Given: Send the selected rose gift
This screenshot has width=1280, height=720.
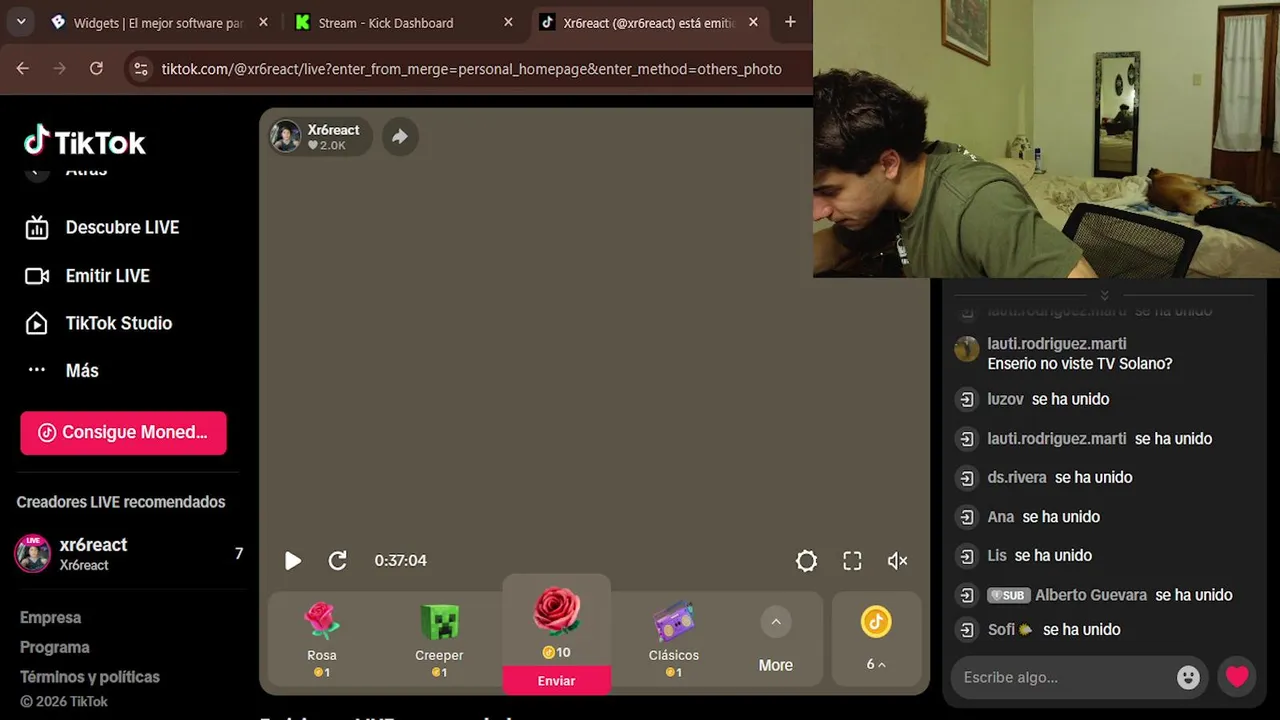Looking at the screenshot, I should (x=557, y=680).
